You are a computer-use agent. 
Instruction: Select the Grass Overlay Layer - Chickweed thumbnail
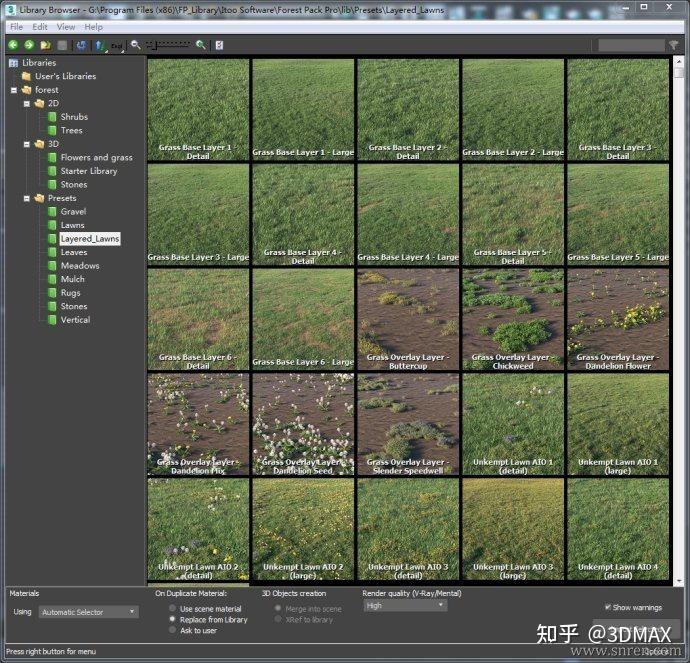pos(513,318)
